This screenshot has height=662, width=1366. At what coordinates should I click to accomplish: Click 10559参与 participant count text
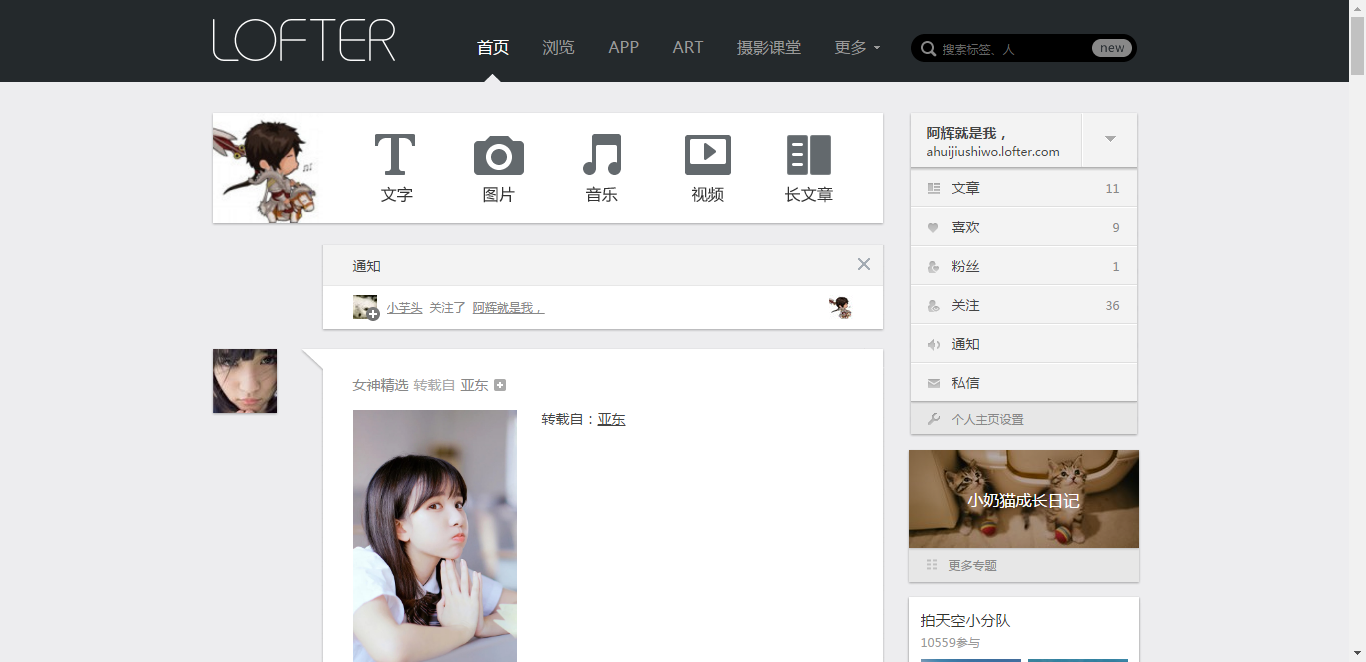[x=950, y=643]
